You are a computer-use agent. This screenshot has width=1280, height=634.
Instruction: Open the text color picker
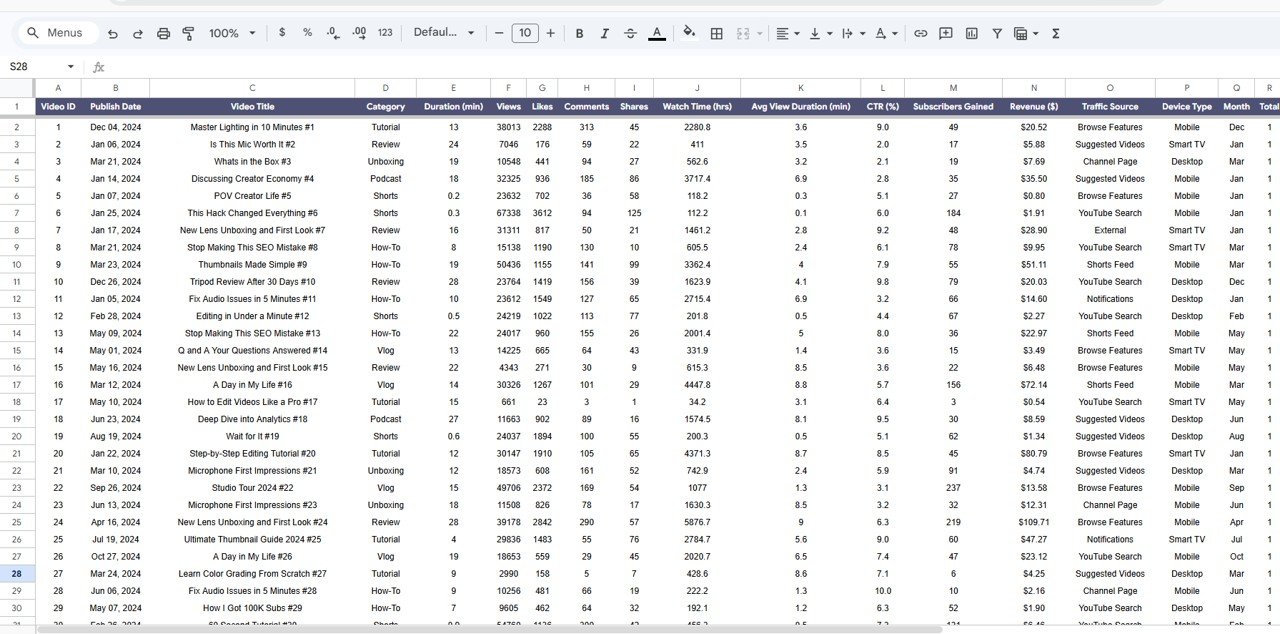point(657,33)
